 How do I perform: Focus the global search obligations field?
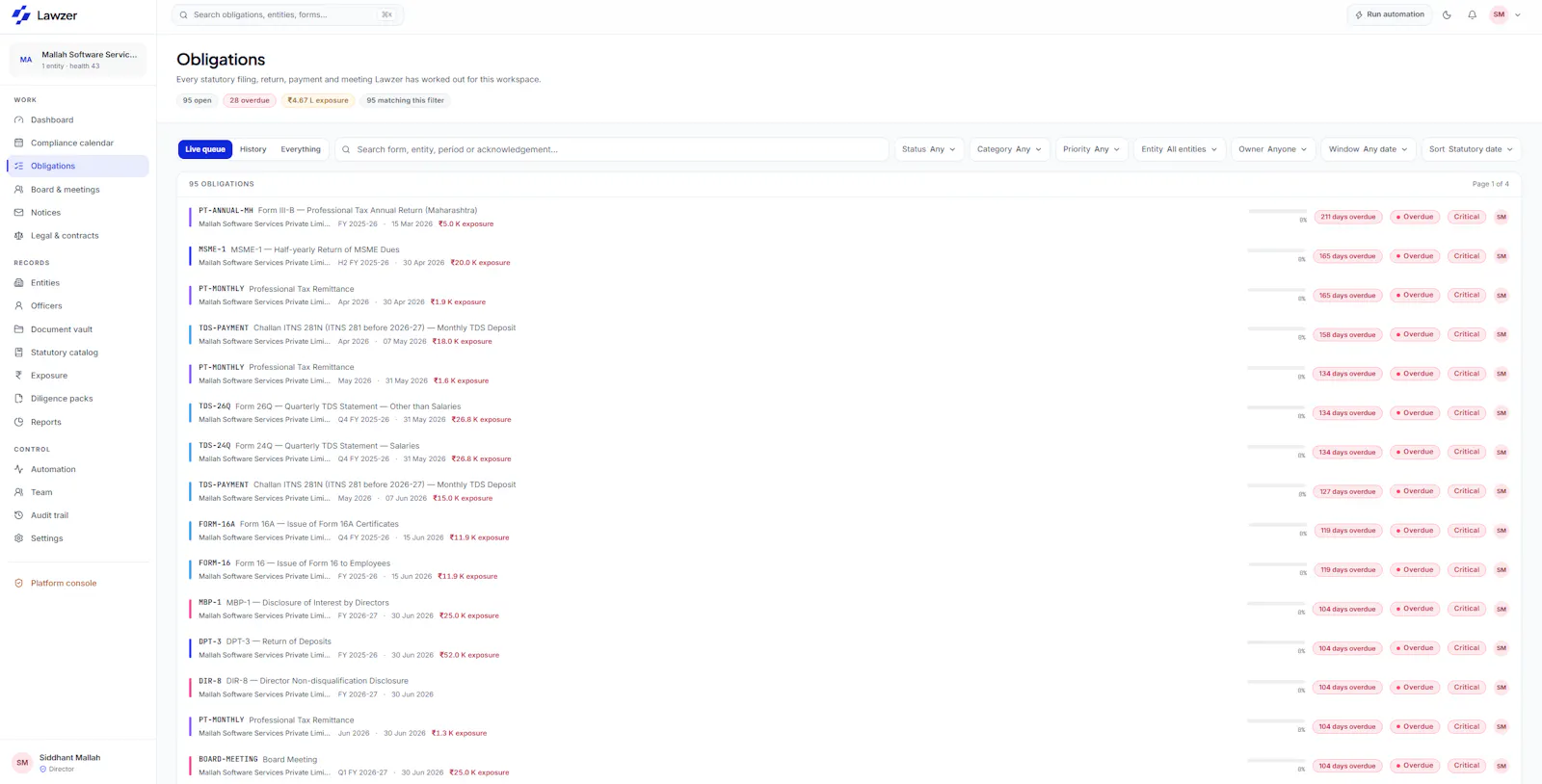288,14
